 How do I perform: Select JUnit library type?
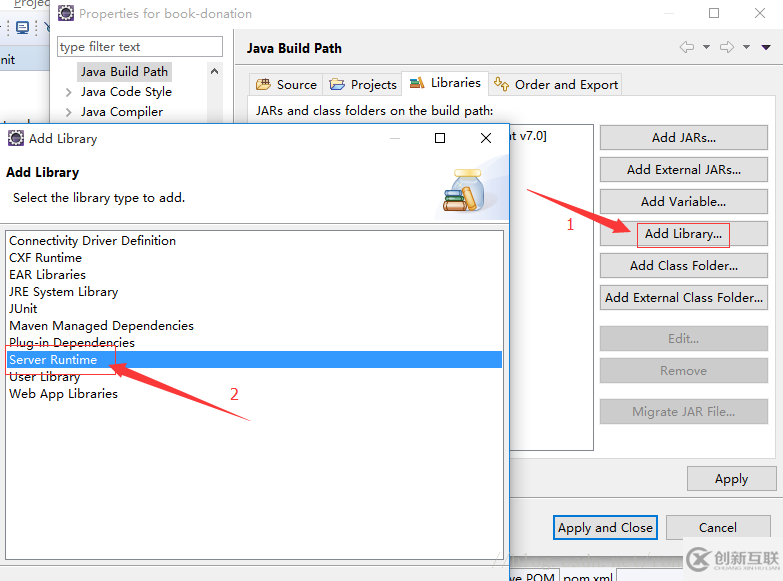point(254,309)
